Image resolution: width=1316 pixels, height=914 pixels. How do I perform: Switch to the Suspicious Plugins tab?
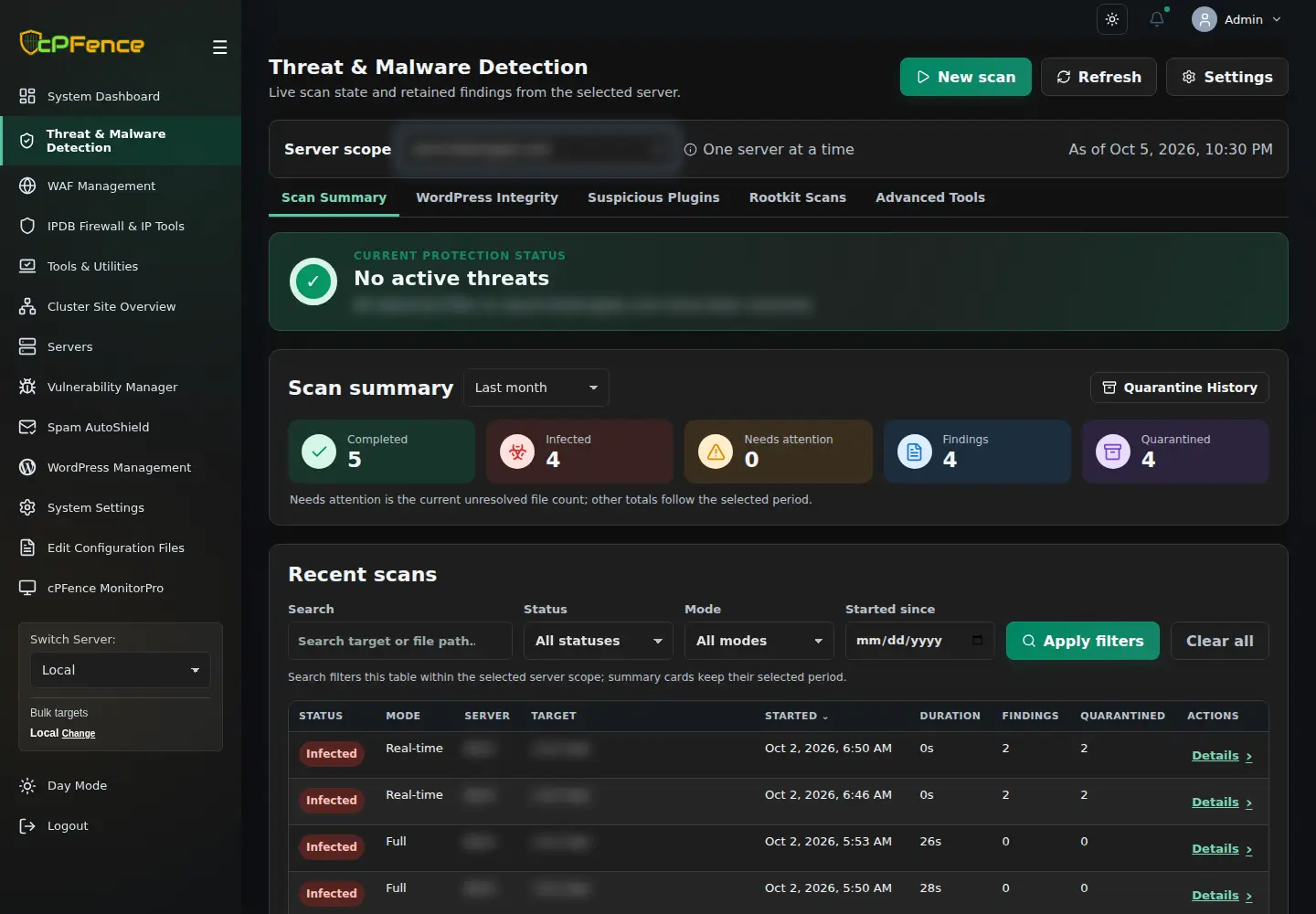click(653, 197)
